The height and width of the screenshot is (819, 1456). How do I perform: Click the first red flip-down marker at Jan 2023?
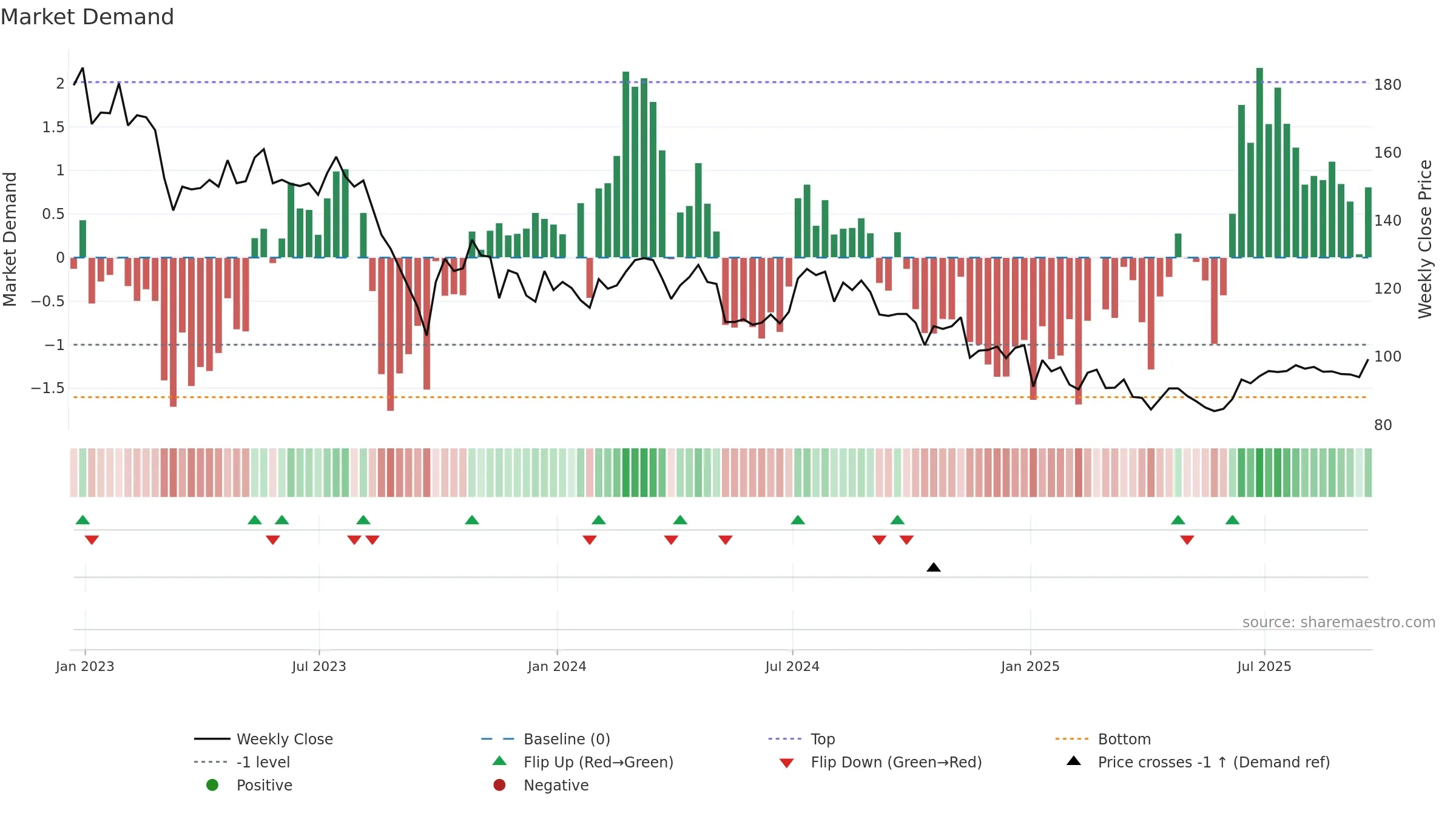(x=92, y=540)
